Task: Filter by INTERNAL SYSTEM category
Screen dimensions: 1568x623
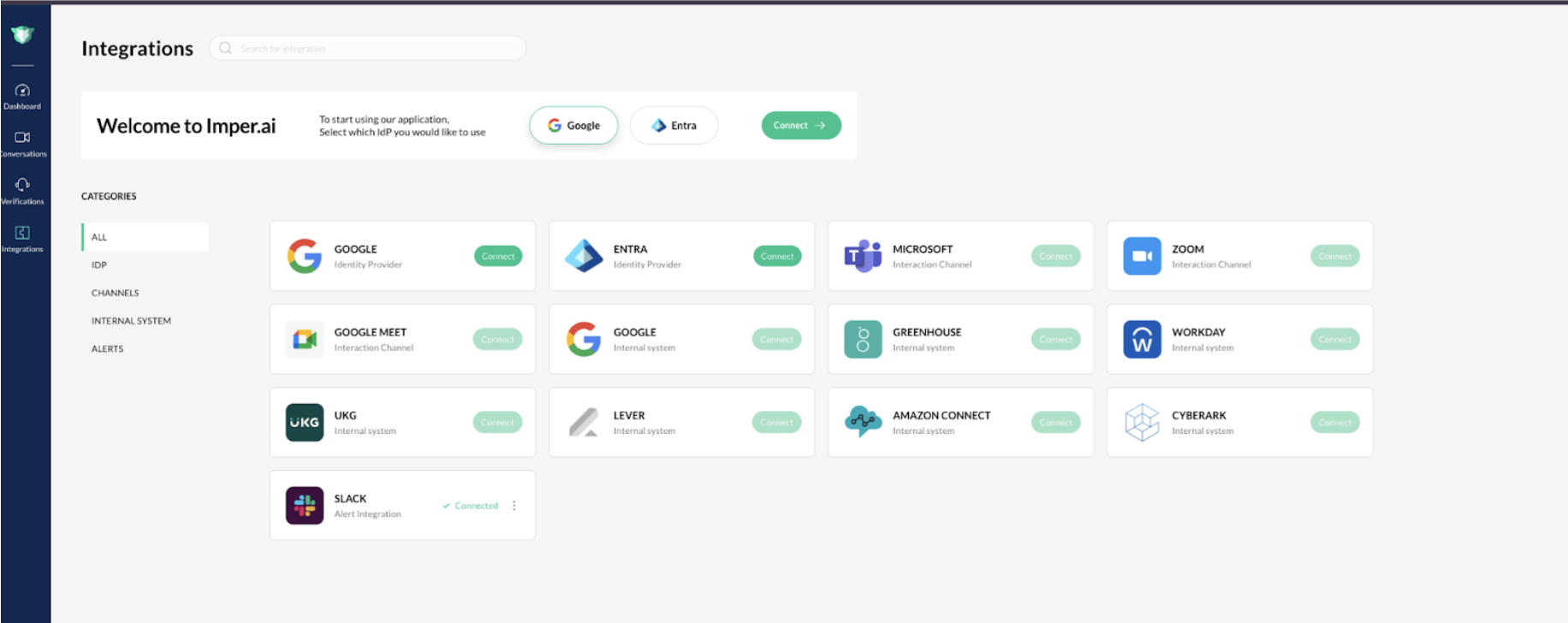Action: [131, 321]
